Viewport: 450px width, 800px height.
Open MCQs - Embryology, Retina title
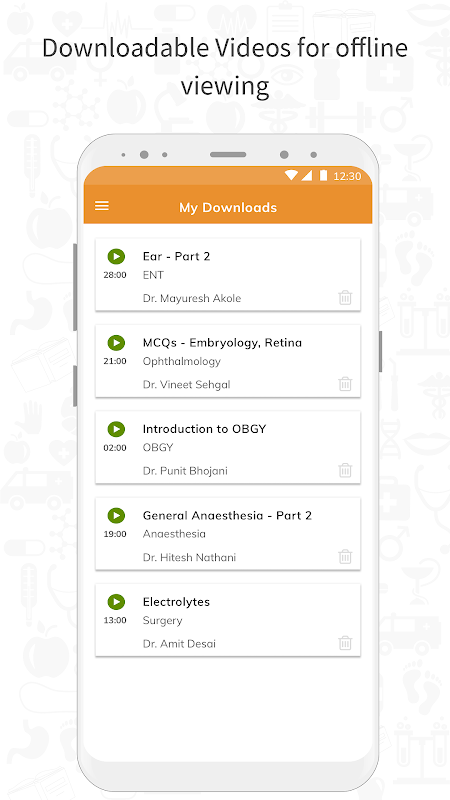pyautogui.click(x=222, y=343)
